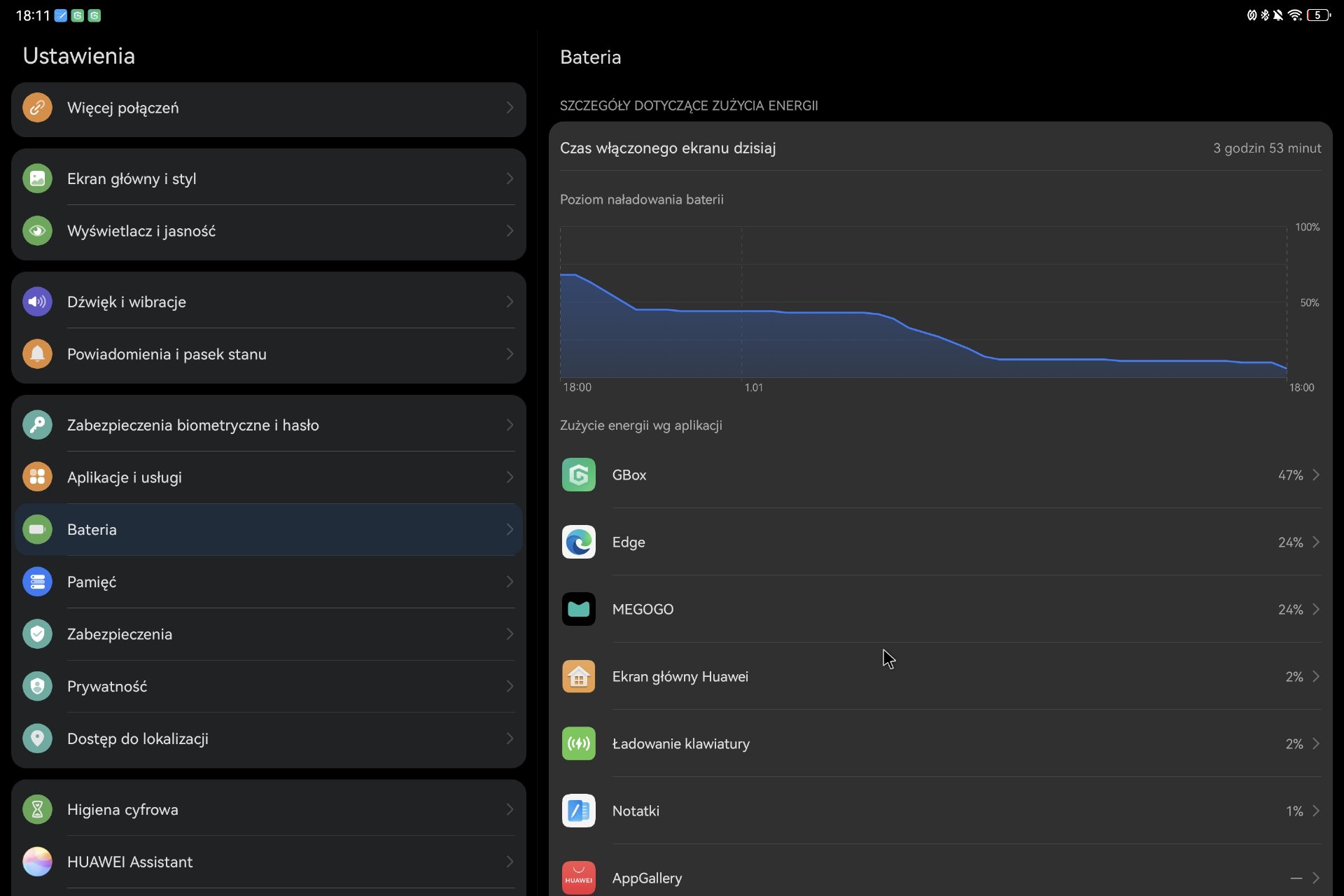Open the biometric security key icon

[37, 425]
